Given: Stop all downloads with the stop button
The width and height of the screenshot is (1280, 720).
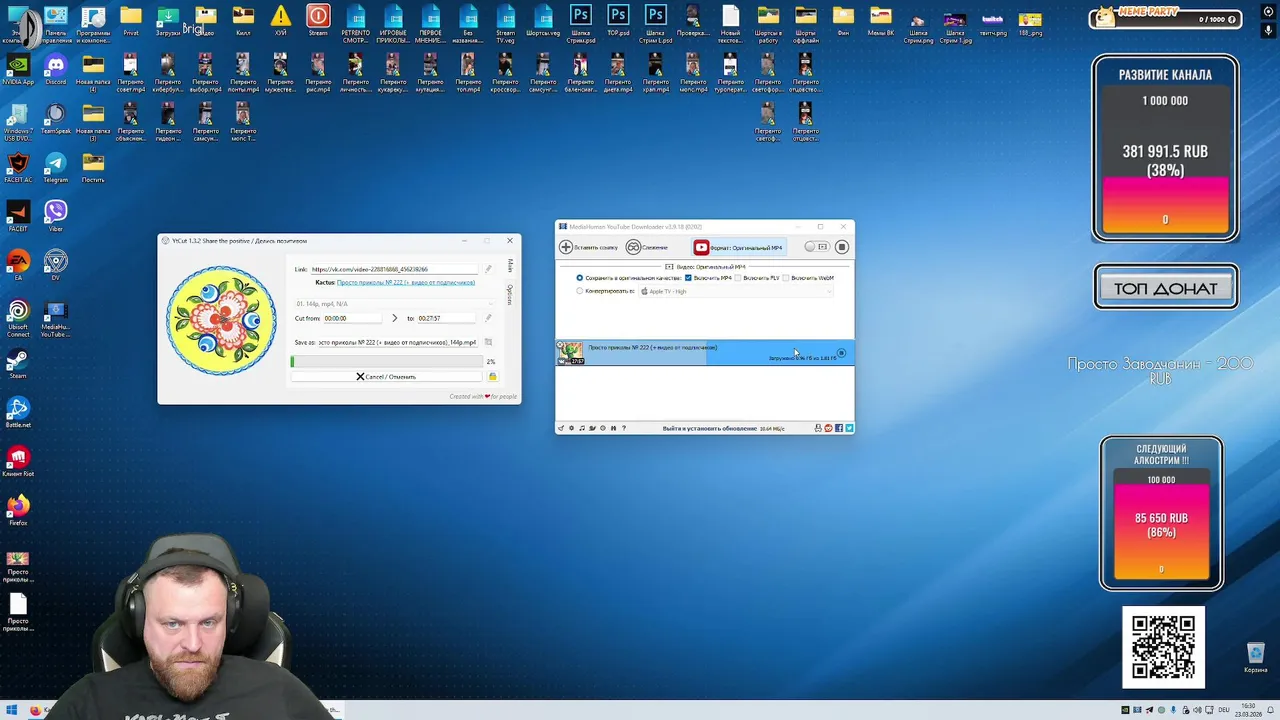Looking at the screenshot, I should [842, 247].
